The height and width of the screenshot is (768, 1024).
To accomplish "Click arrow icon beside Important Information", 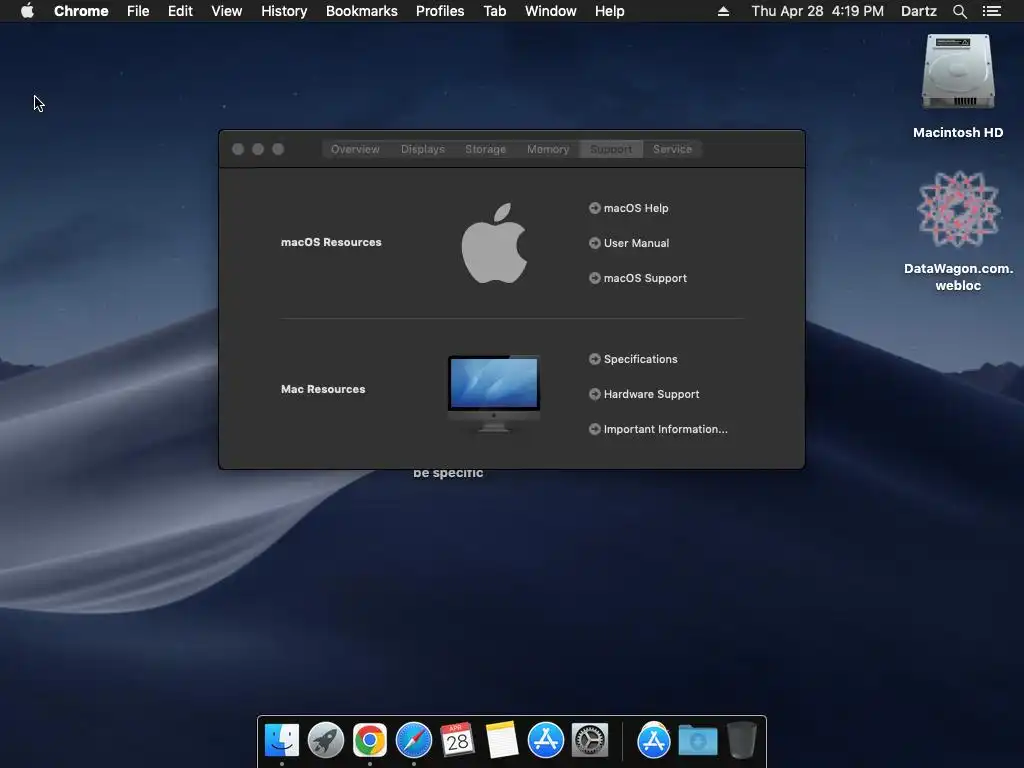I will tap(594, 429).
